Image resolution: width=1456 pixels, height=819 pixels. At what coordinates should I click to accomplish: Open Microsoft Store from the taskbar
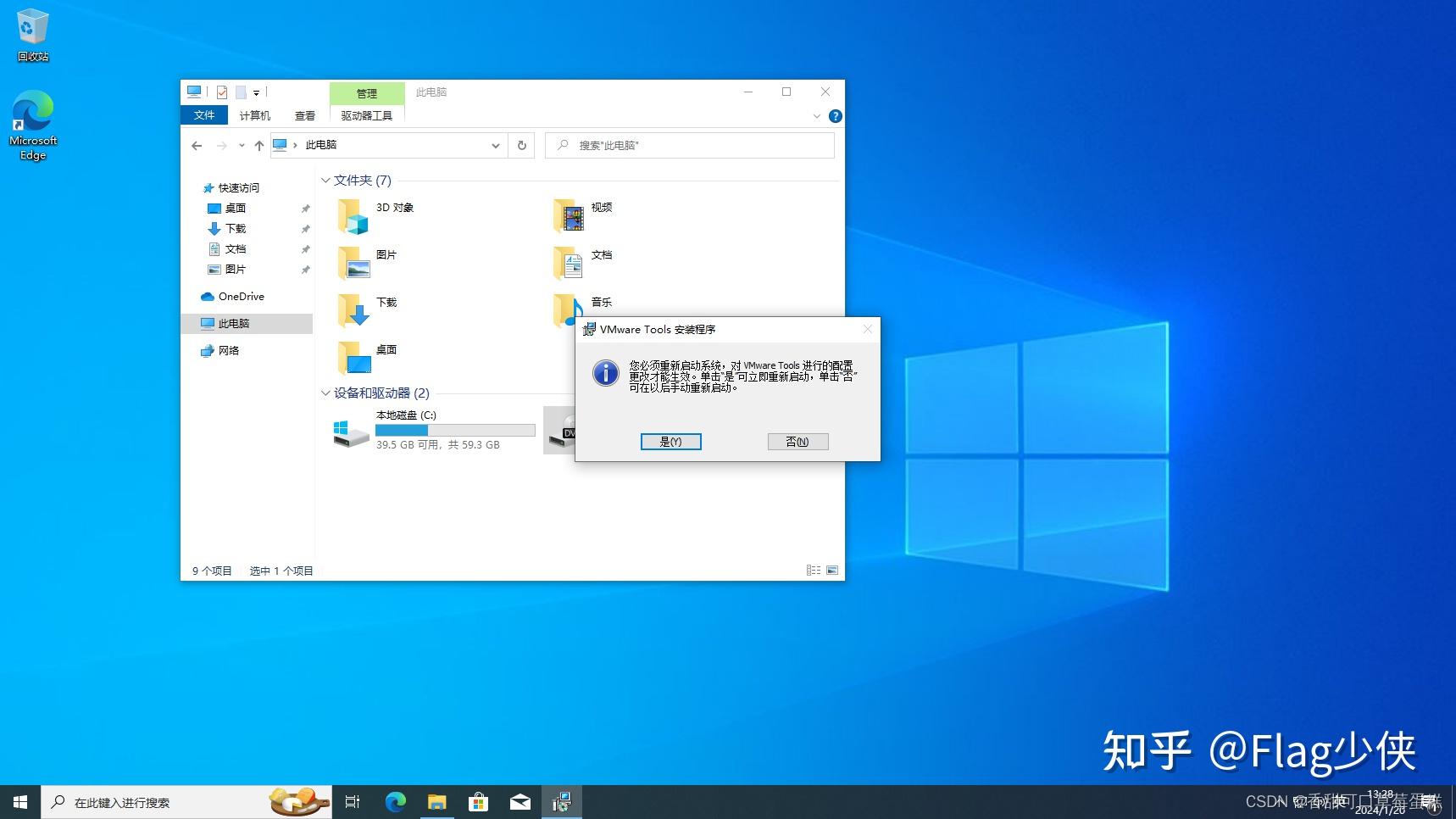click(x=480, y=801)
